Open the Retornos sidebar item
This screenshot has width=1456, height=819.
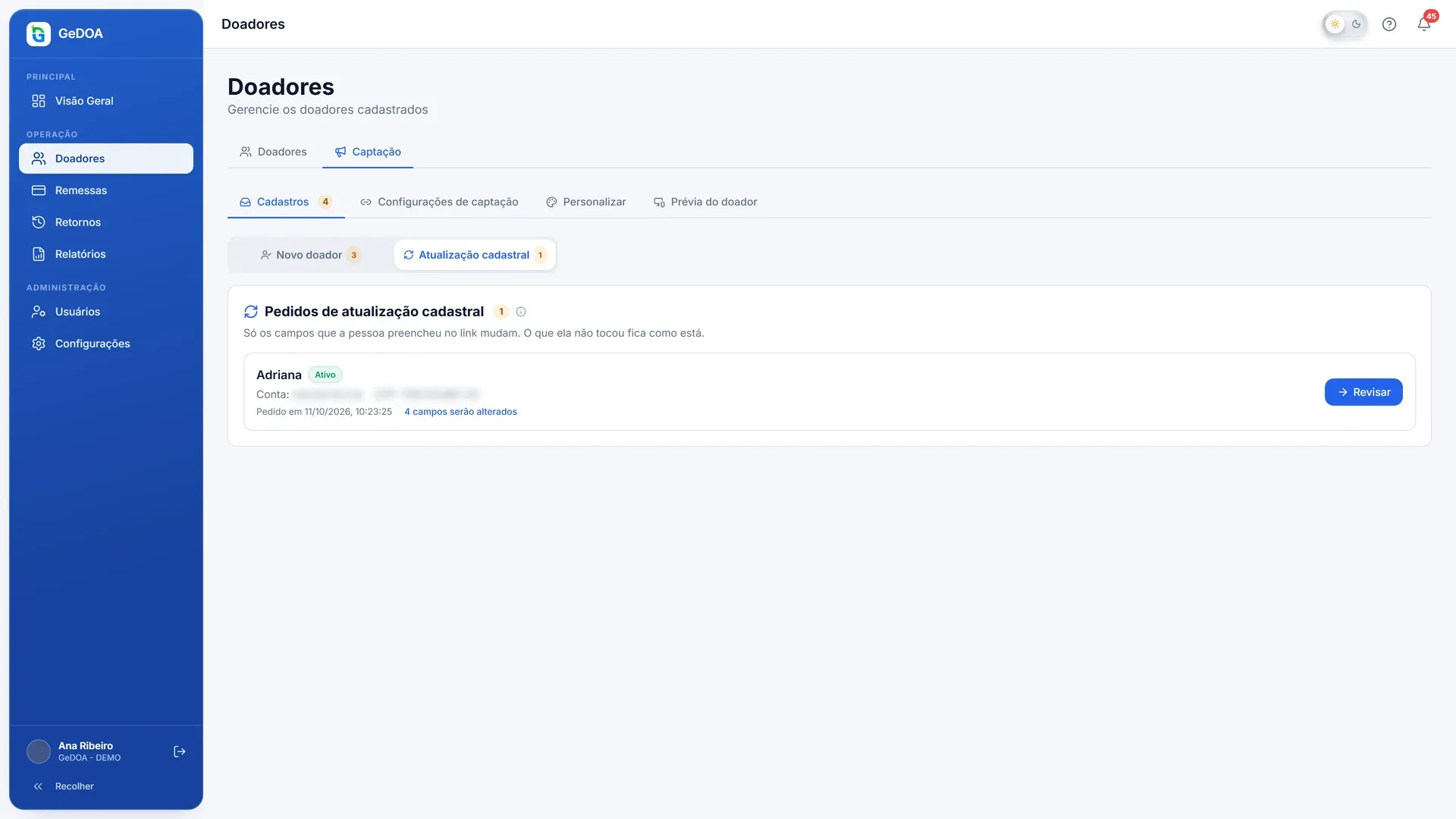(106, 222)
